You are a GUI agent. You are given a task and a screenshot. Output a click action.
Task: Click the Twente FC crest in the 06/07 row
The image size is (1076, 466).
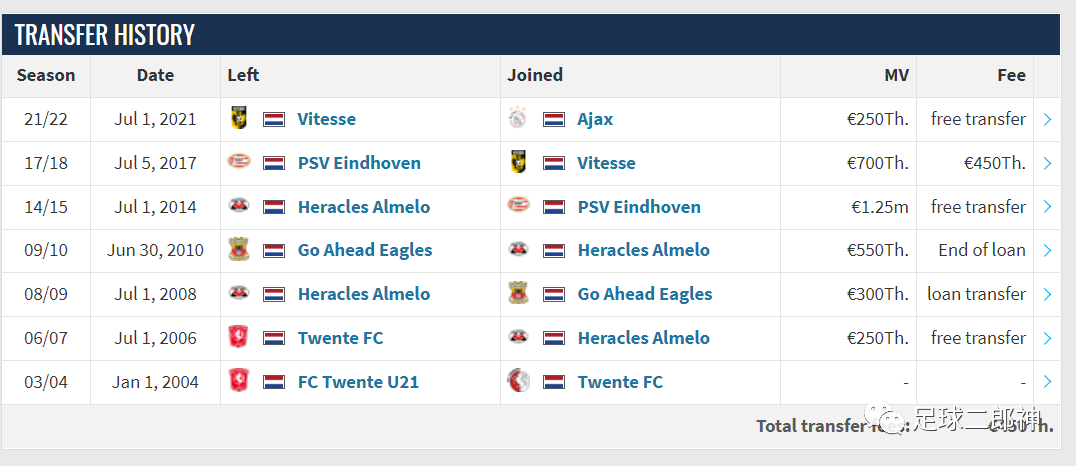238,338
